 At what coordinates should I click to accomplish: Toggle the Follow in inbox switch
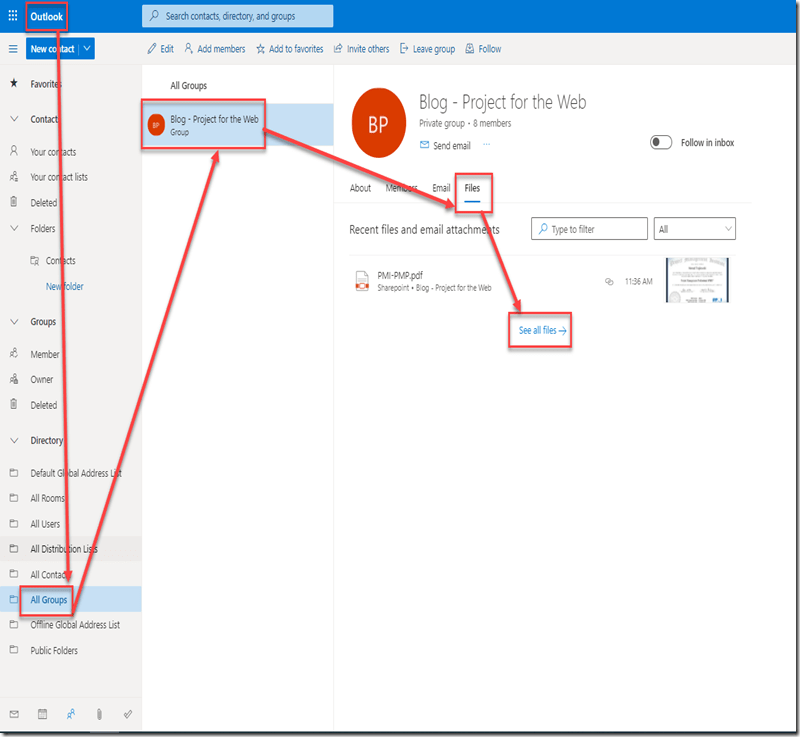click(x=661, y=143)
